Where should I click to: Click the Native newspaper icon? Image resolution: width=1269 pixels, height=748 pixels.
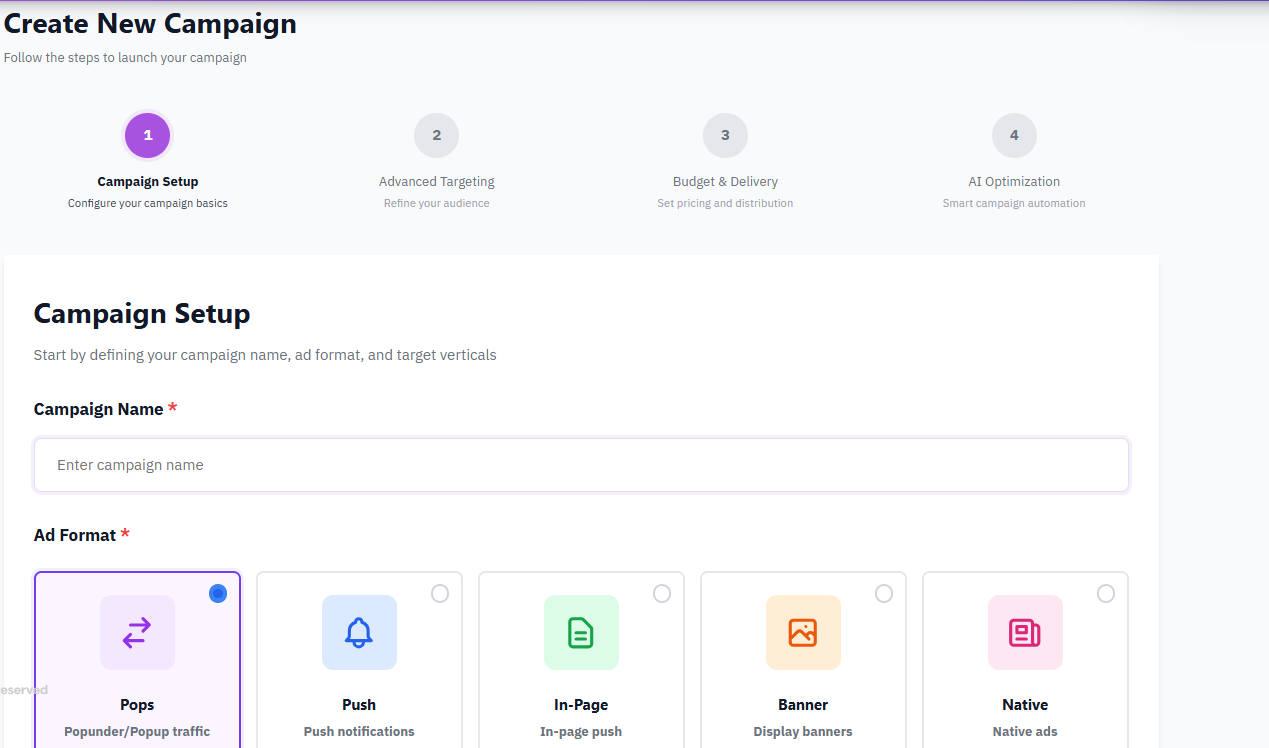pyautogui.click(x=1025, y=632)
